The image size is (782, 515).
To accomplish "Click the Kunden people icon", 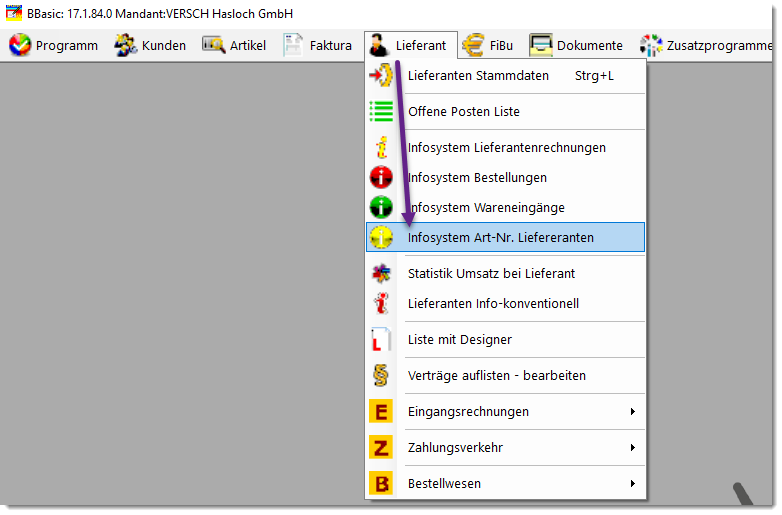I will (126, 45).
